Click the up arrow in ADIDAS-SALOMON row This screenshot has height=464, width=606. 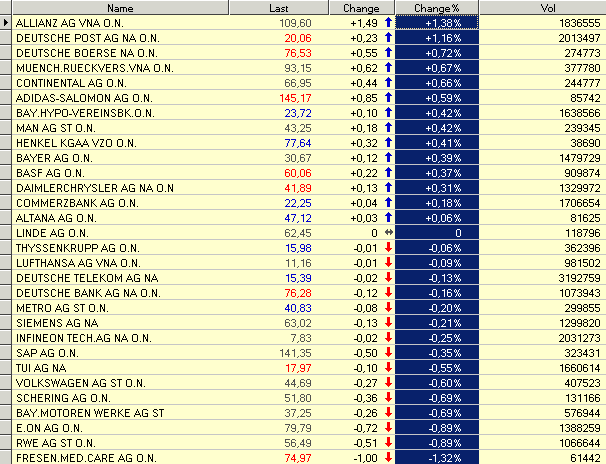[388, 98]
